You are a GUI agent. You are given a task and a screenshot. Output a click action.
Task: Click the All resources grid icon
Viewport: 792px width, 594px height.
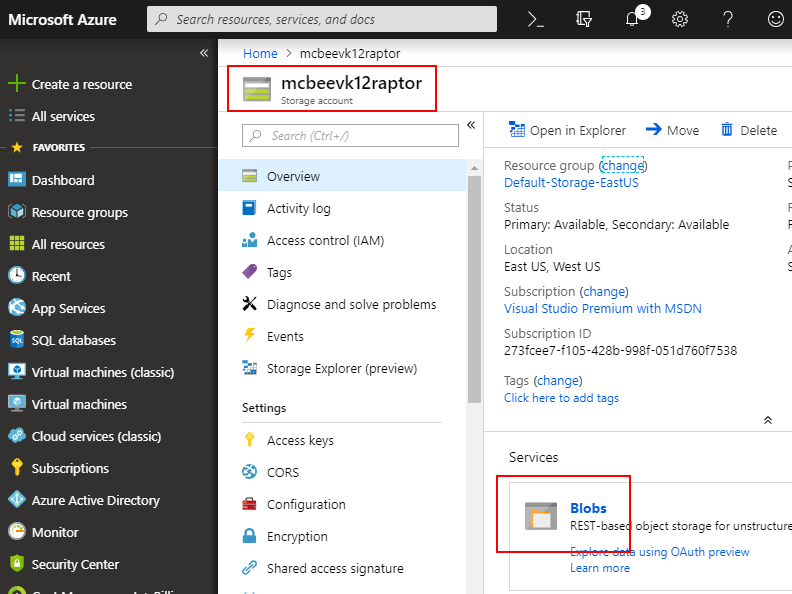pos(17,243)
